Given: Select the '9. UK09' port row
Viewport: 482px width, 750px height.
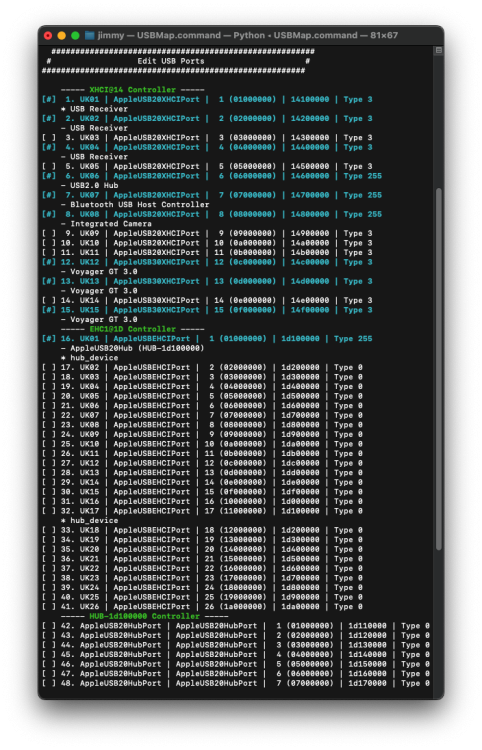Looking at the screenshot, I should tap(207, 233).
